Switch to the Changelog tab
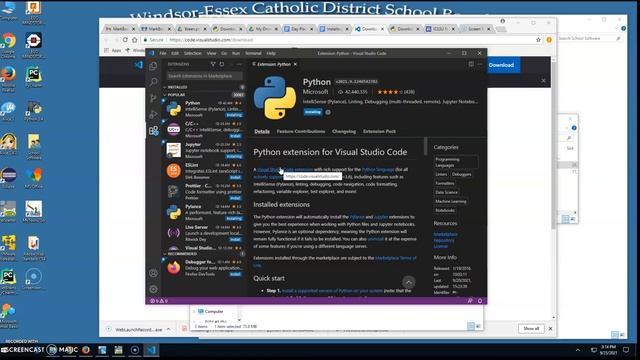The image size is (640, 360). [344, 131]
